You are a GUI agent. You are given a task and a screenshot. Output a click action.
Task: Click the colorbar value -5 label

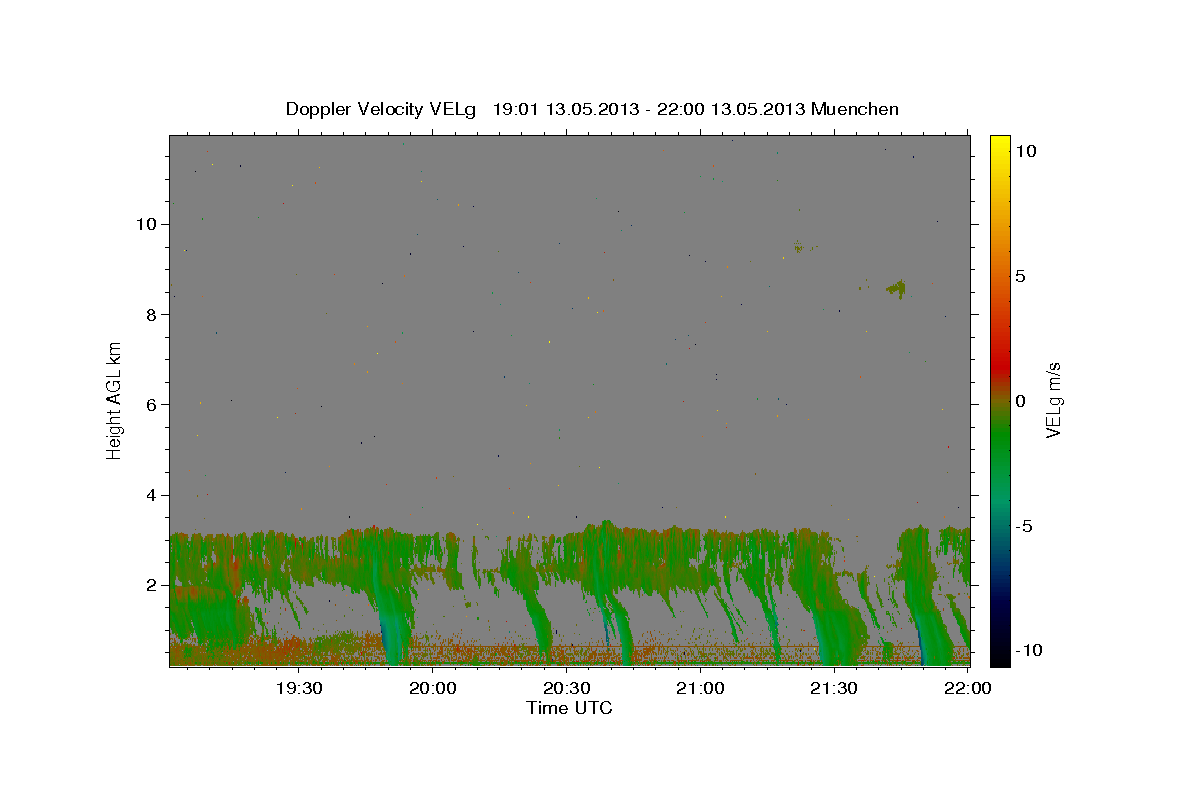pos(1024,526)
